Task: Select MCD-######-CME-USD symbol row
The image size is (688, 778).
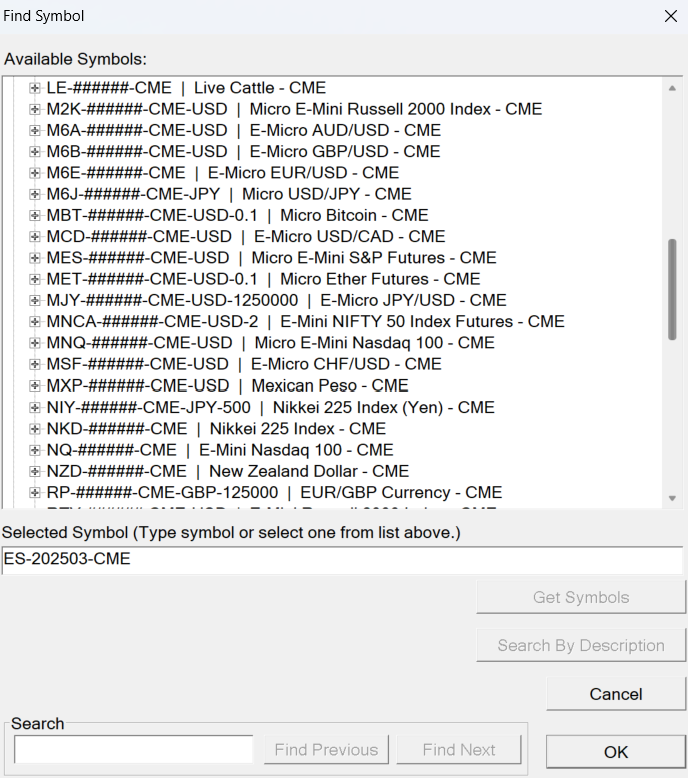Action: click(x=246, y=237)
